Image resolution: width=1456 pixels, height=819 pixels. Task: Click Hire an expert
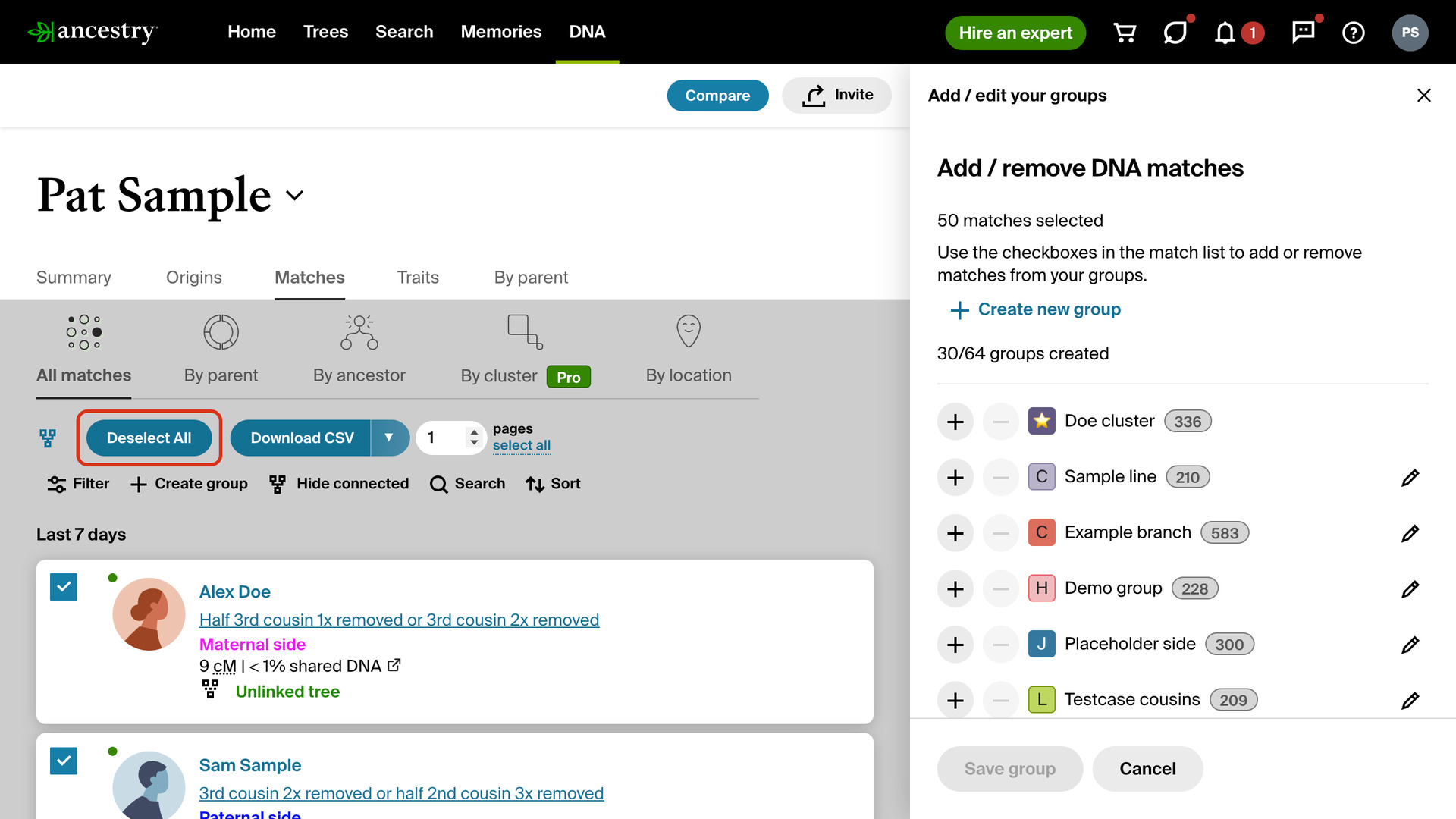(1015, 33)
